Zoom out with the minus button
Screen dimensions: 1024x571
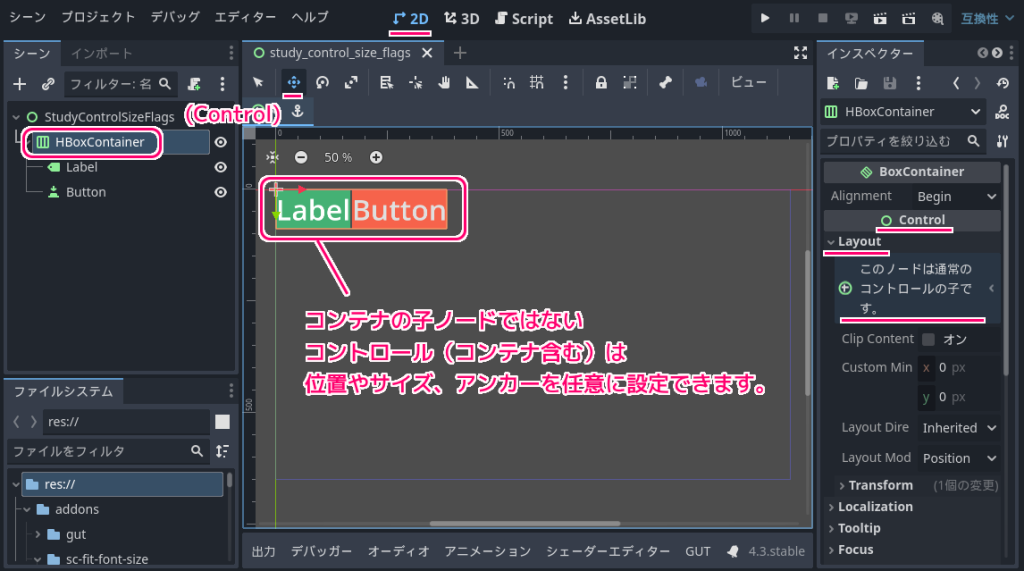pos(300,157)
